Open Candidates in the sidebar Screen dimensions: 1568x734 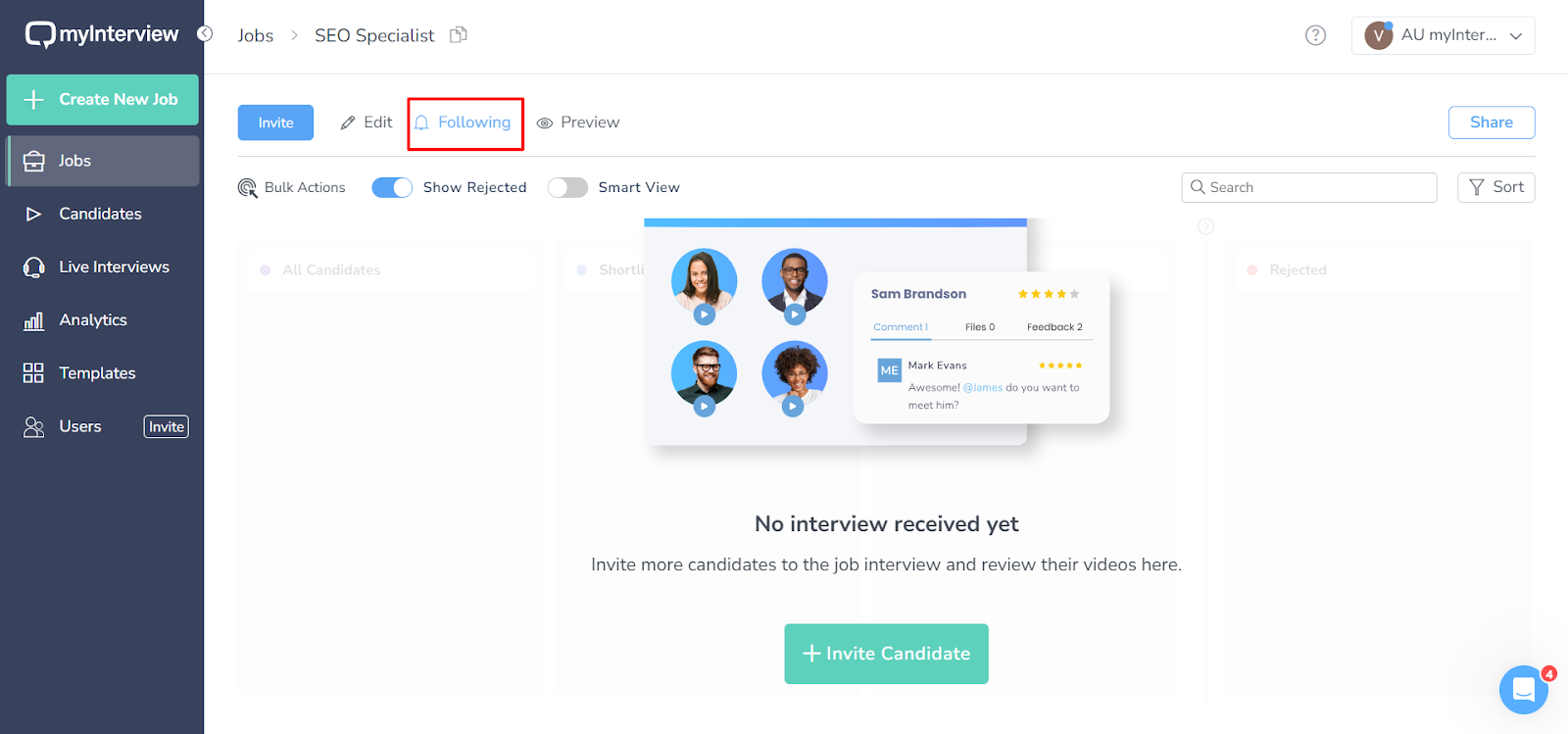pos(100,214)
